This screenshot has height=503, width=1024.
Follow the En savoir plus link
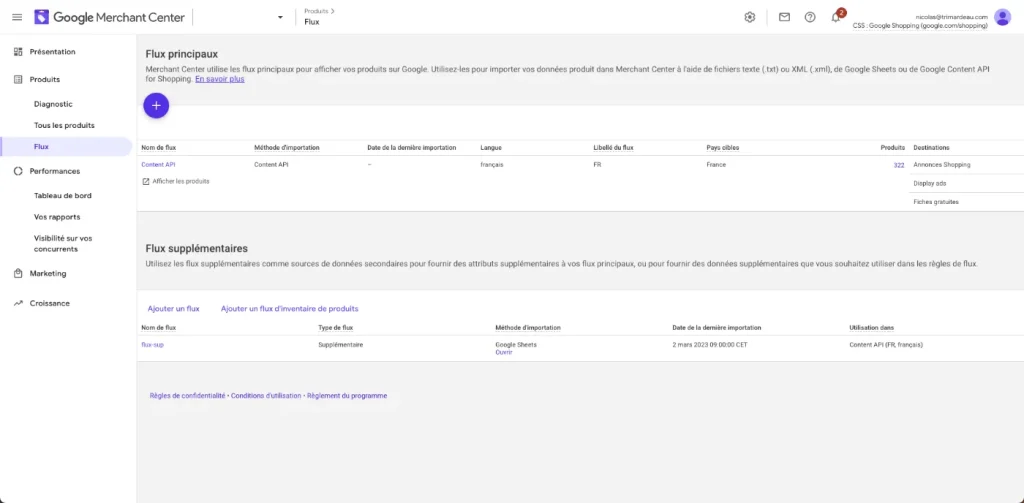pos(219,79)
